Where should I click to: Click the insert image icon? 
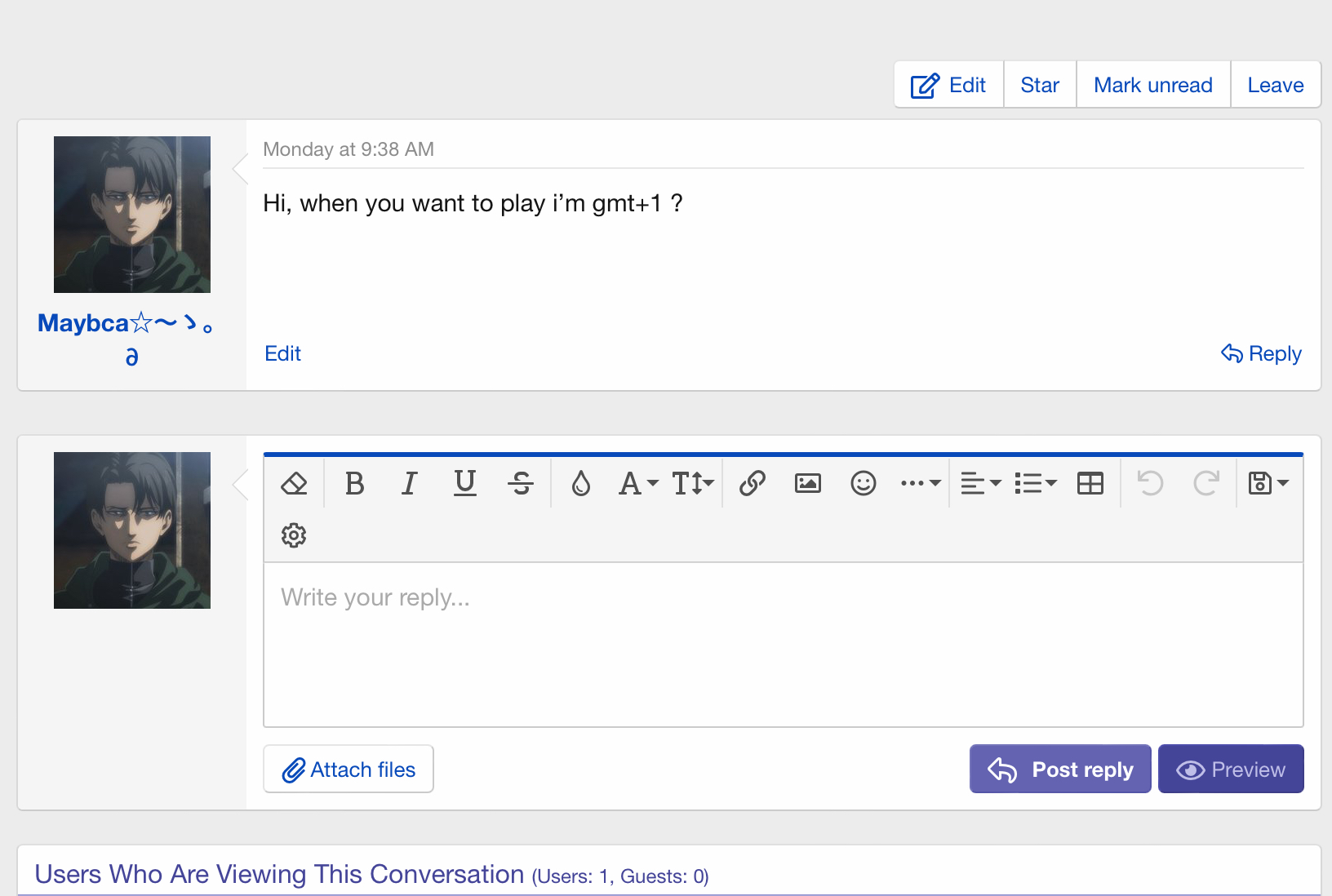(808, 484)
